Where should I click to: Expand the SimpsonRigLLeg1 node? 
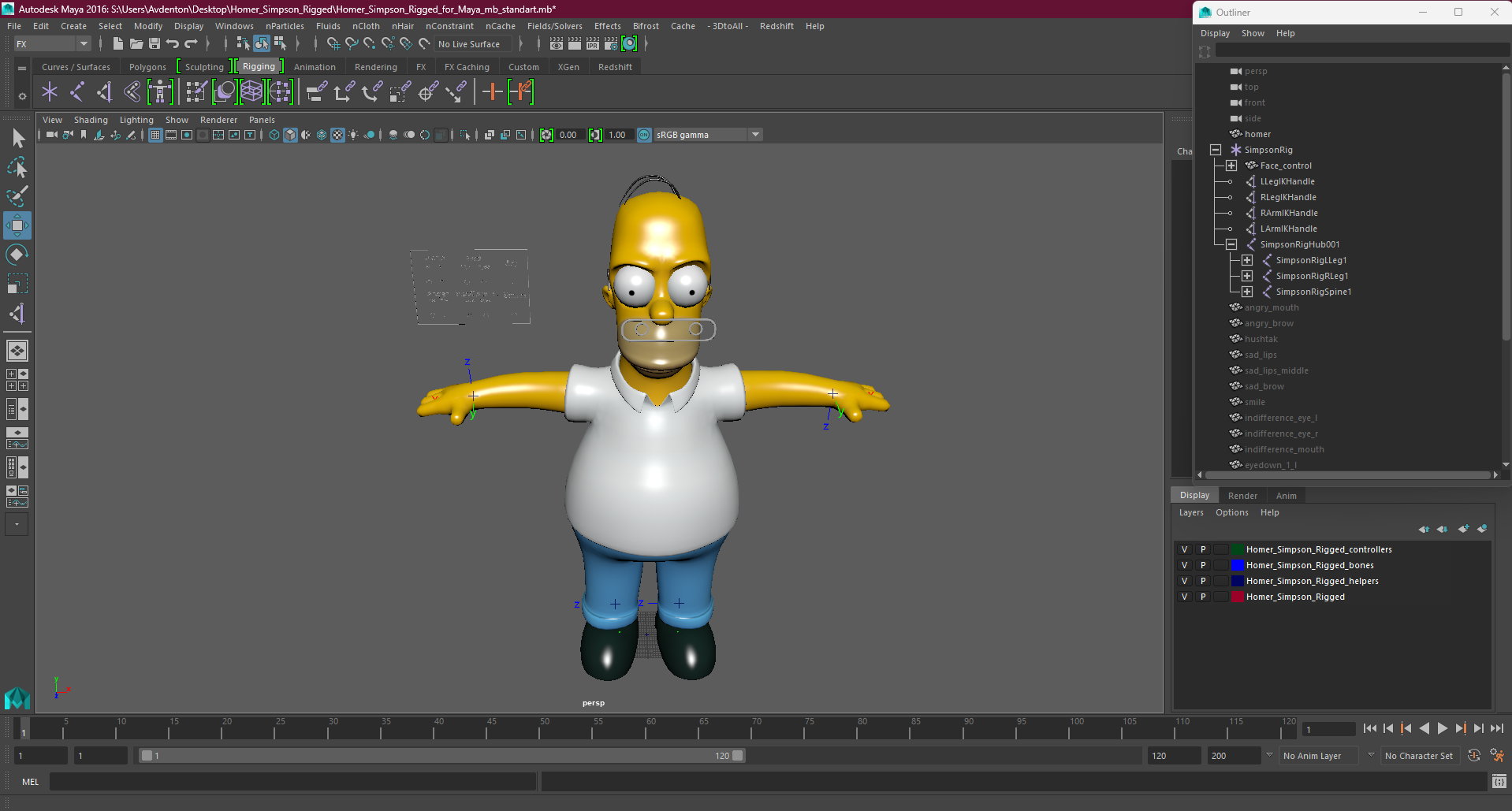point(1247,260)
